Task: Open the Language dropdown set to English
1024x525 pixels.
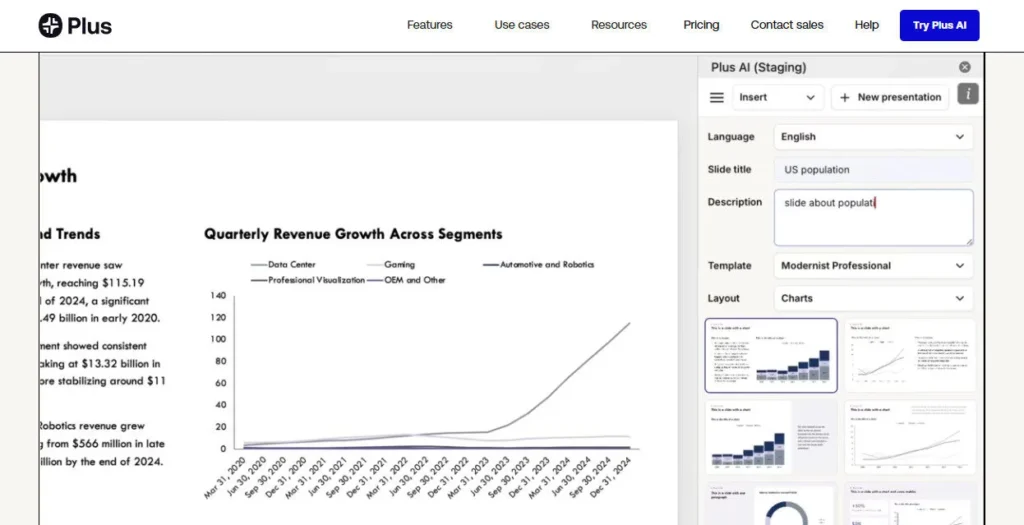Action: point(873,137)
